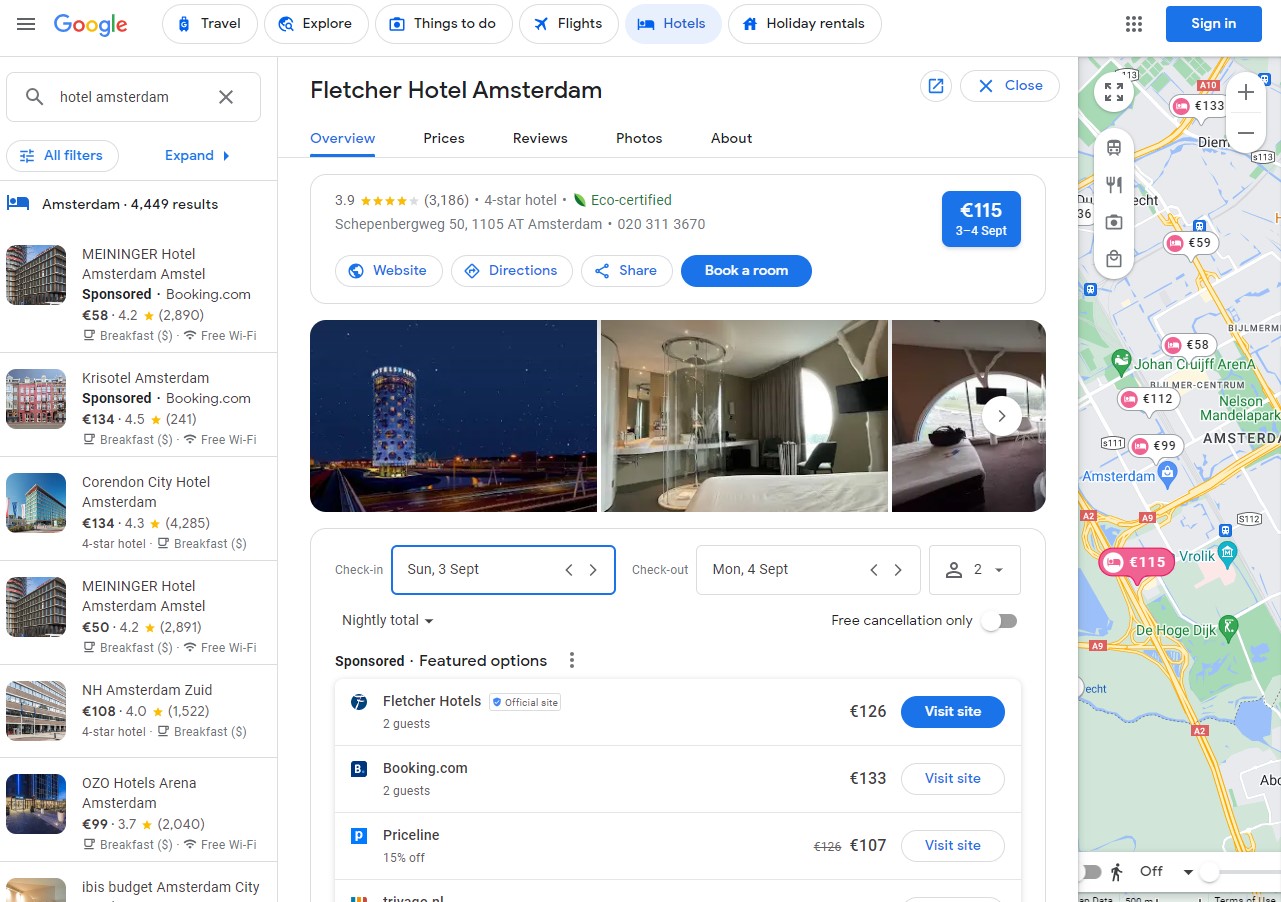
Task: Switch to the Prices tab
Action: [444, 138]
